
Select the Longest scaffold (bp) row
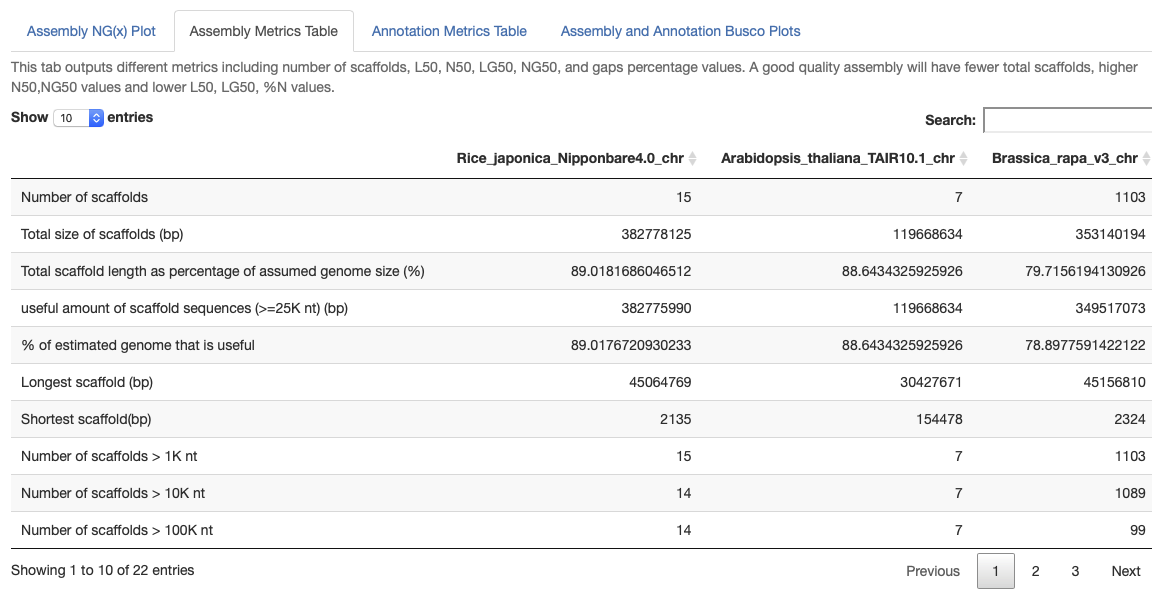point(87,382)
